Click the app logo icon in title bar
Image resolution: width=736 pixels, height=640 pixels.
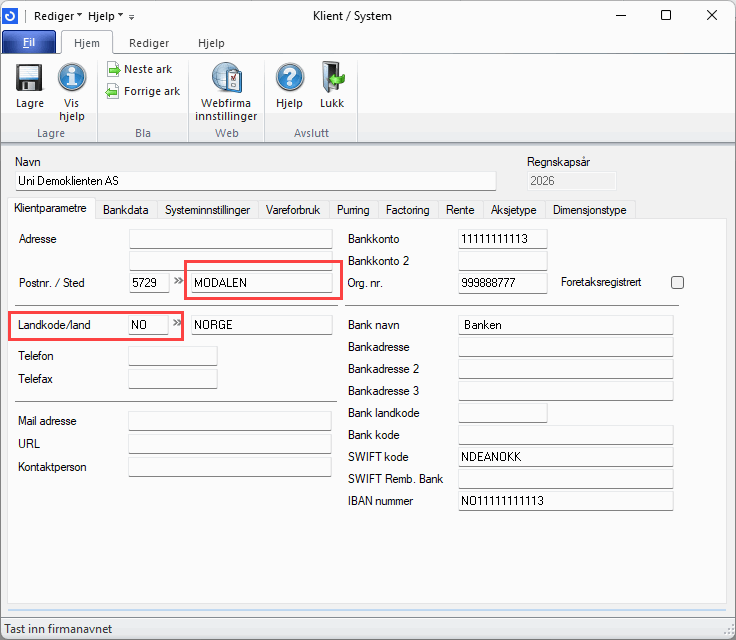click(x=10, y=16)
